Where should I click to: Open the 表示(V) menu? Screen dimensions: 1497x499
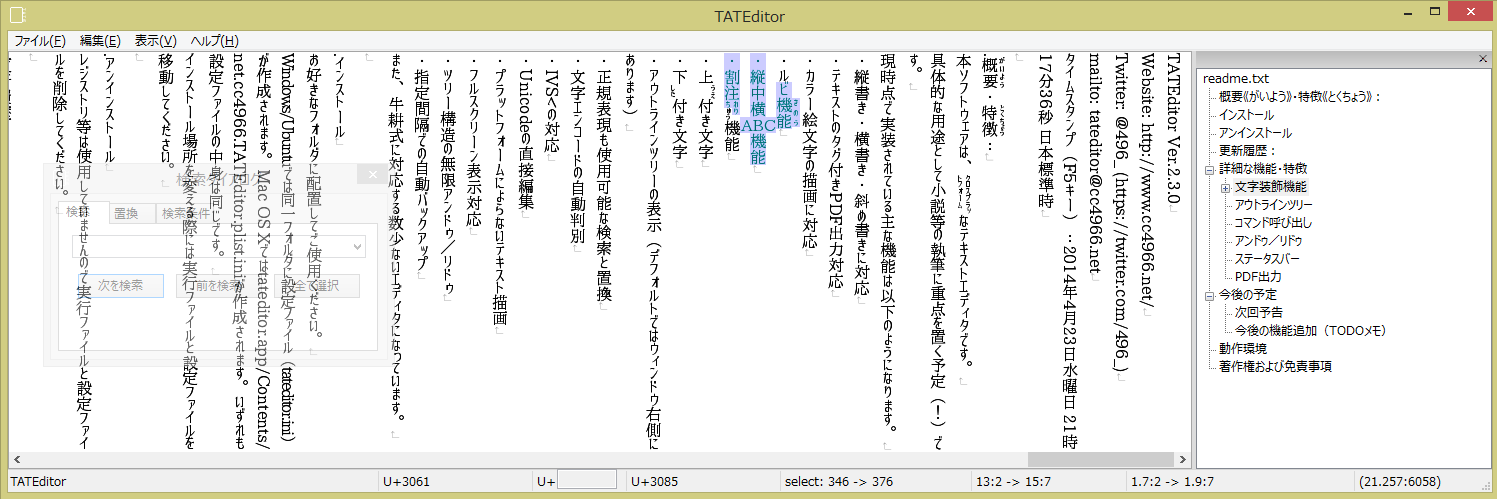coord(155,40)
